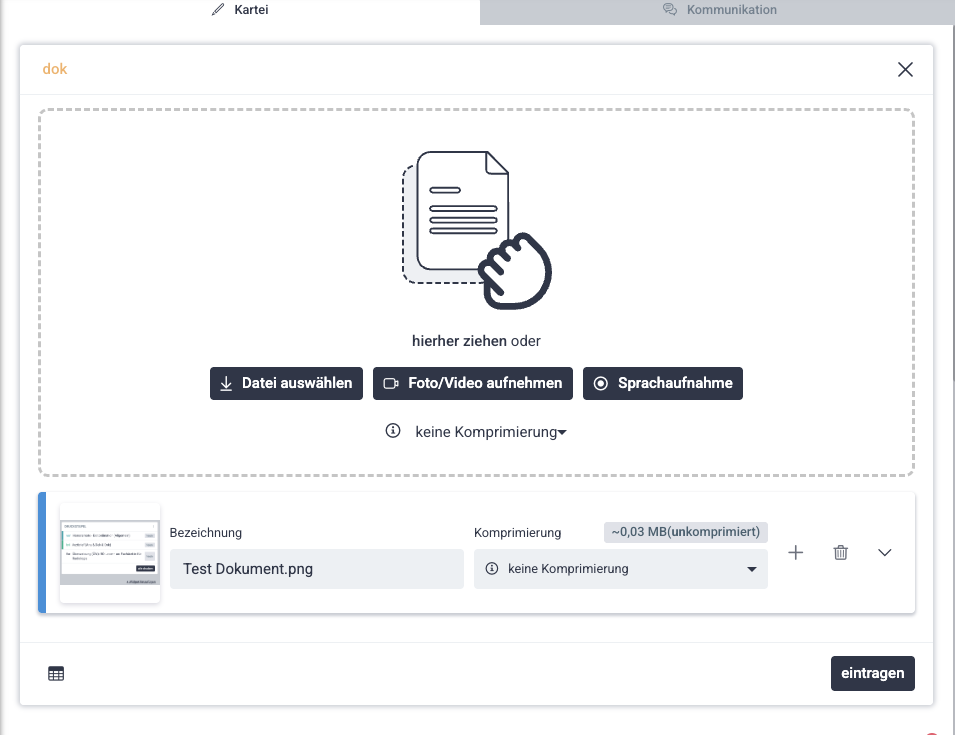Image resolution: width=955 pixels, height=735 pixels.
Task: Delete the file with trash icon
Action: tap(841, 552)
